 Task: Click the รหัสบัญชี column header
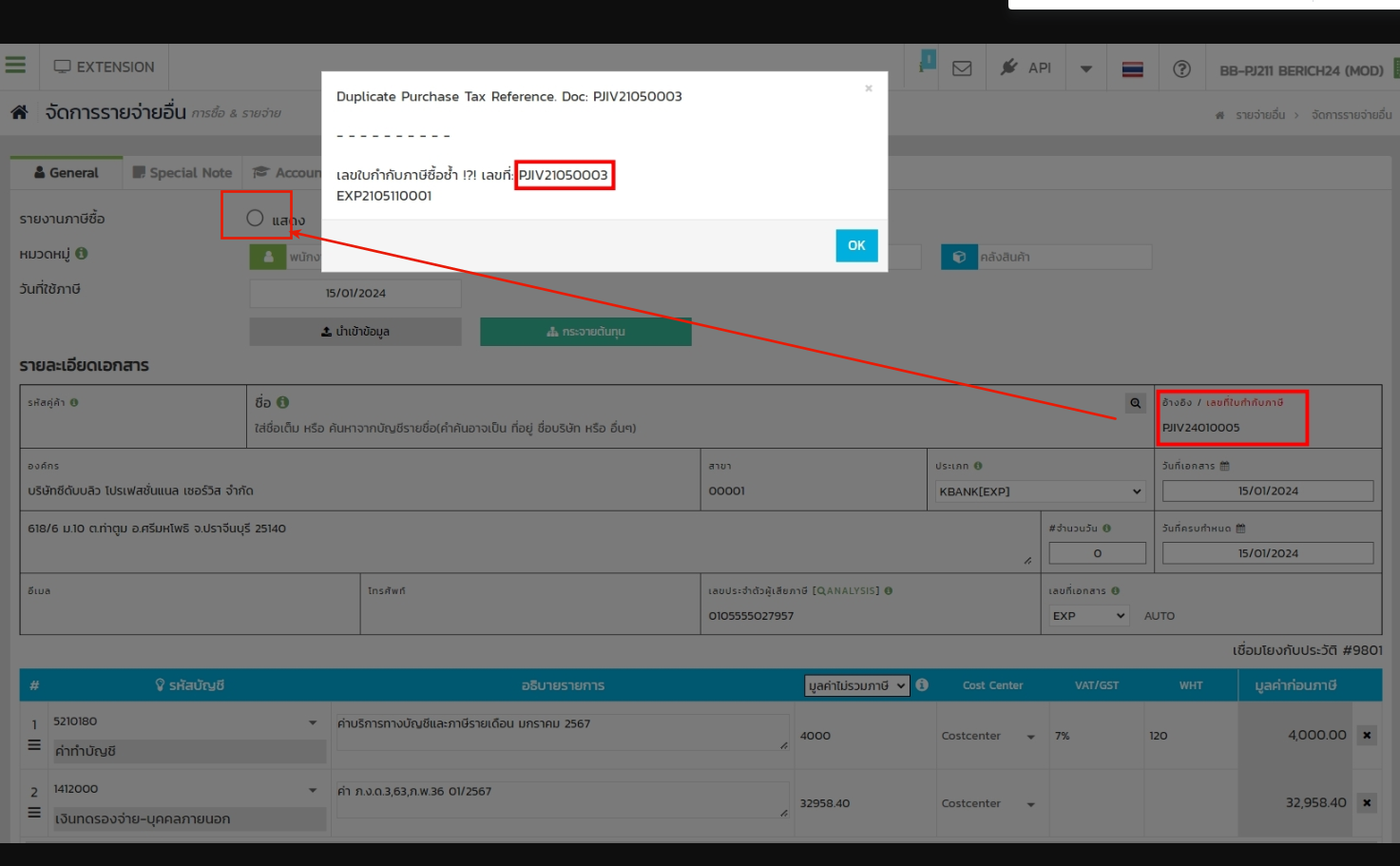(190, 685)
